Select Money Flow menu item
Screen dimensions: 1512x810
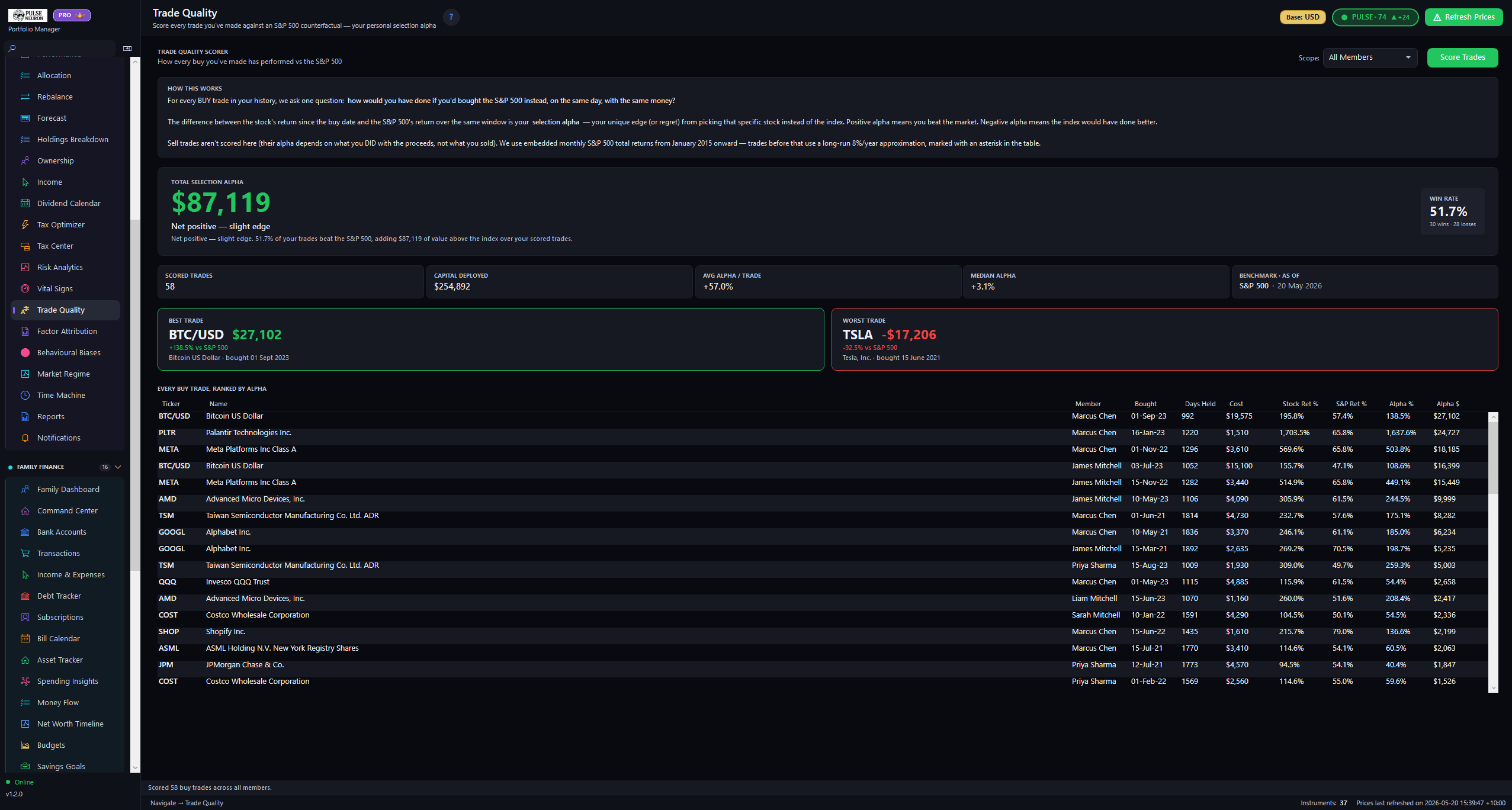66,702
